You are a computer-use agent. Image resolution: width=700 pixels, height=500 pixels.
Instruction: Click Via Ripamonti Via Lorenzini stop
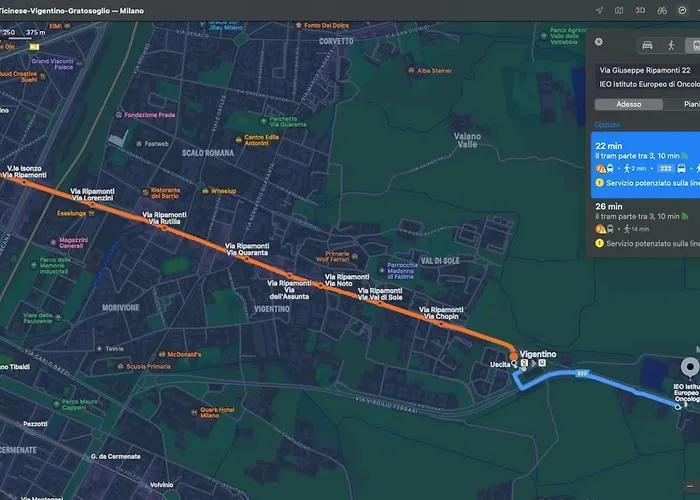(92, 205)
